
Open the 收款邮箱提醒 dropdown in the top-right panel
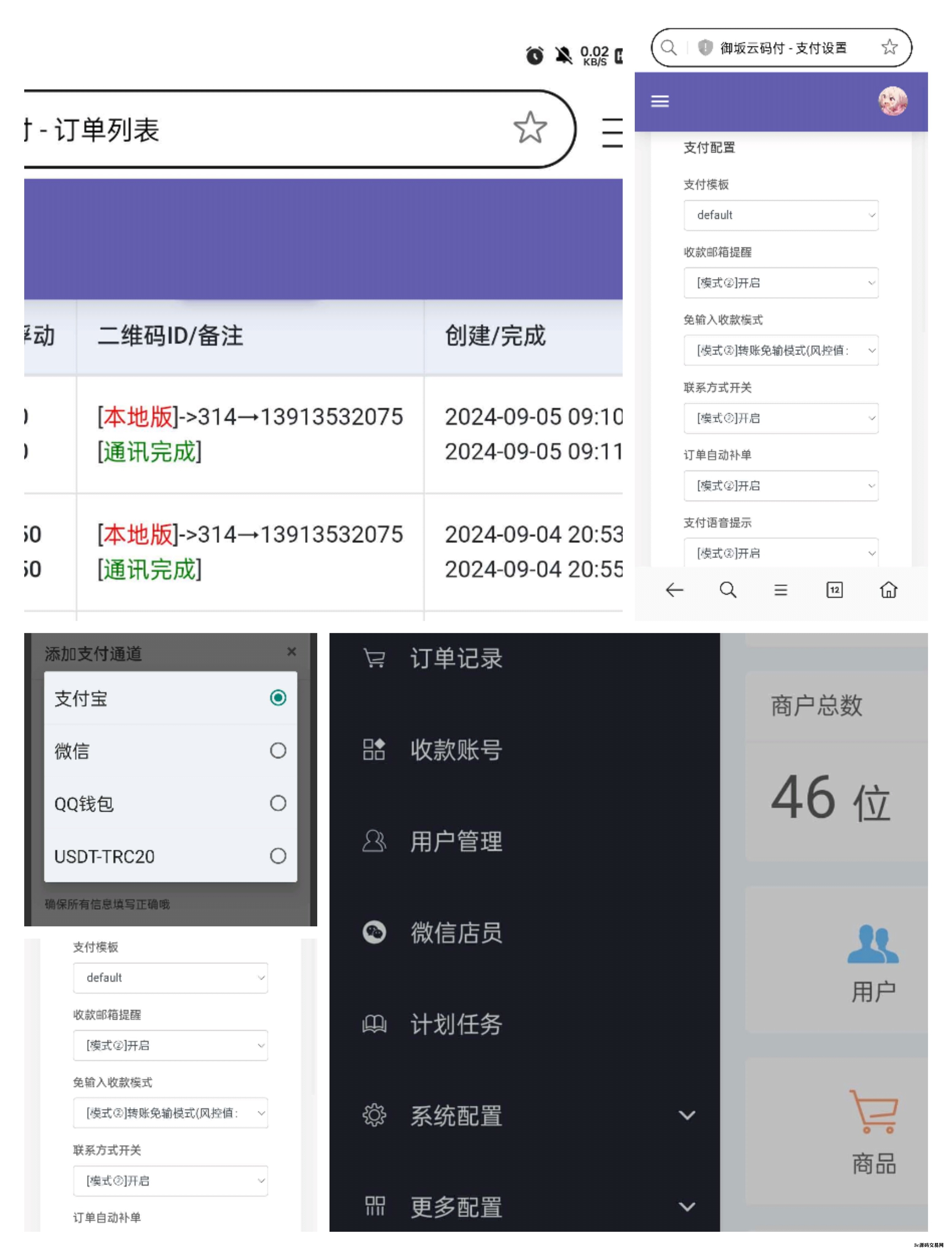point(781,283)
